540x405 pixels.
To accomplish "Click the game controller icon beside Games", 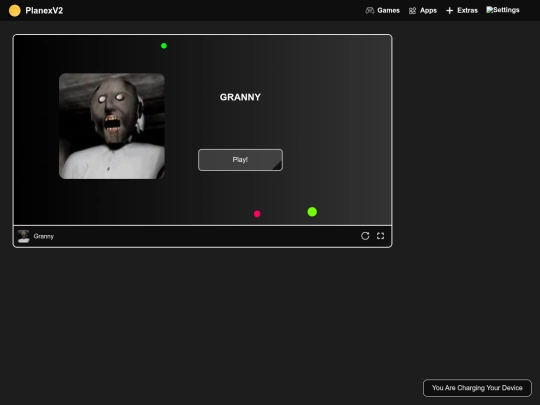I will pyautogui.click(x=370, y=11).
